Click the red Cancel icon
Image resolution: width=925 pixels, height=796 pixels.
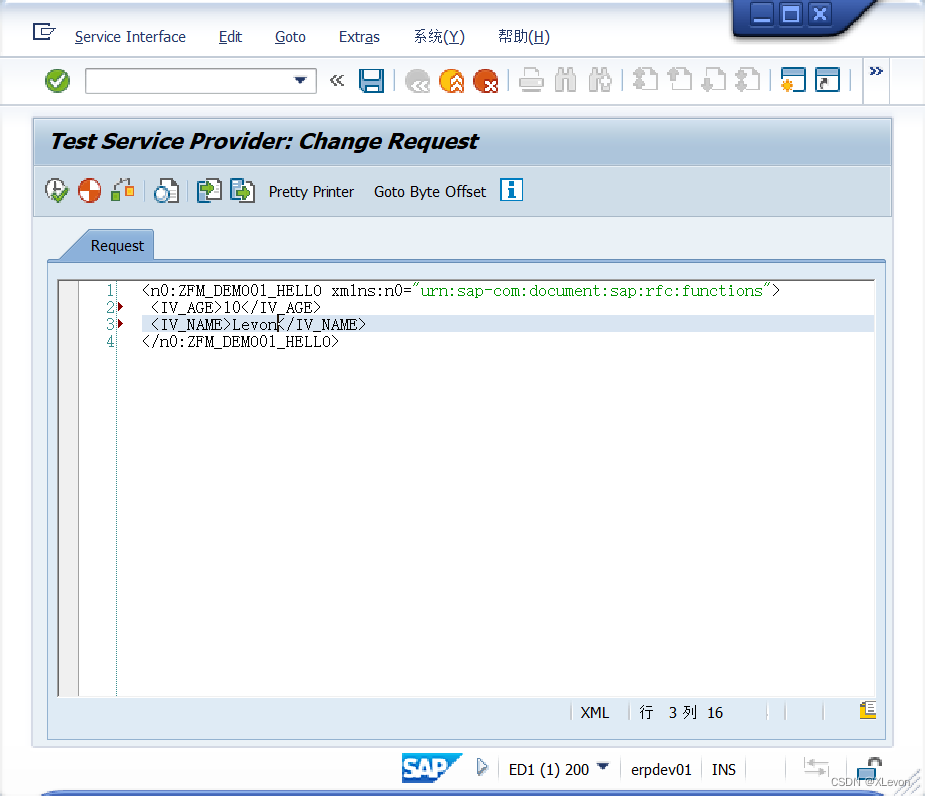coord(486,81)
